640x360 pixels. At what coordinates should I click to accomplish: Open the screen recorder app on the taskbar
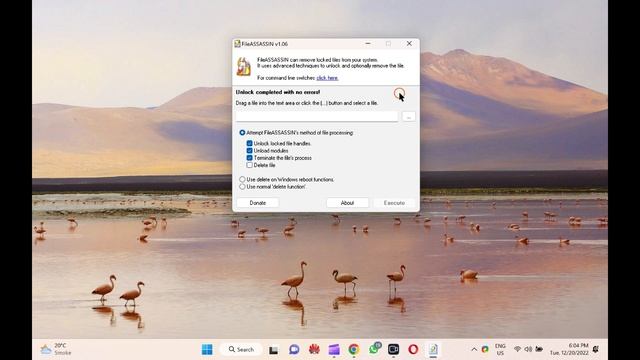click(x=393, y=349)
